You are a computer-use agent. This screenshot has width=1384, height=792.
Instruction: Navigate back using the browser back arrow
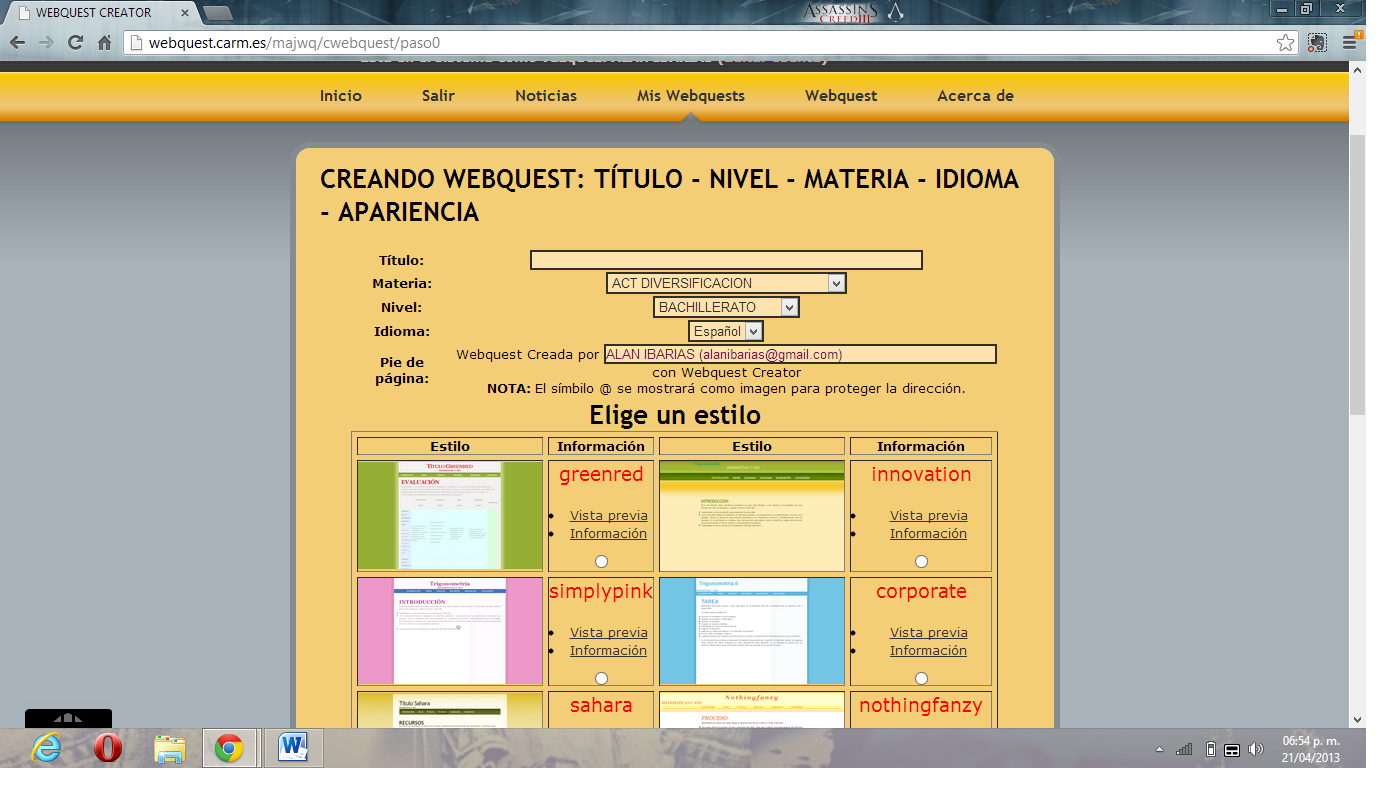[x=16, y=43]
